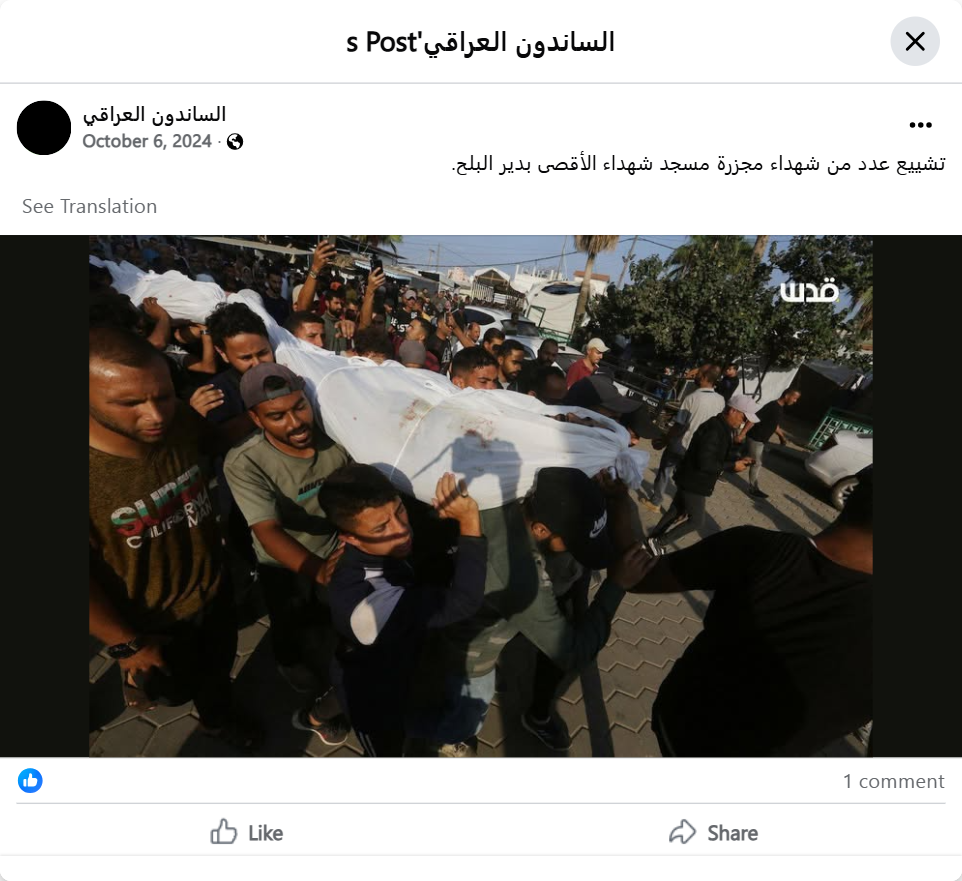Close the post dialog with X
962x881 pixels.
point(915,42)
